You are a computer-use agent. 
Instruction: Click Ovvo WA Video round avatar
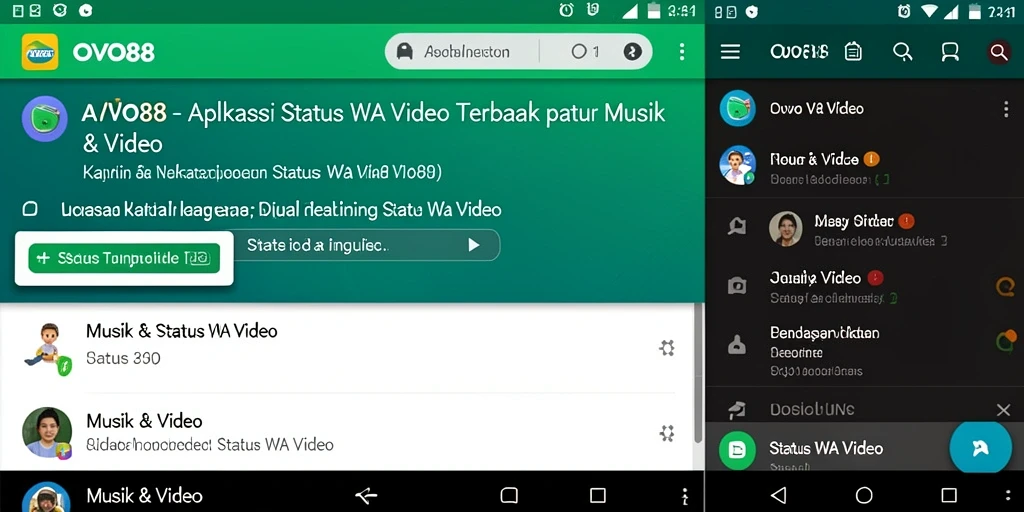click(737, 108)
